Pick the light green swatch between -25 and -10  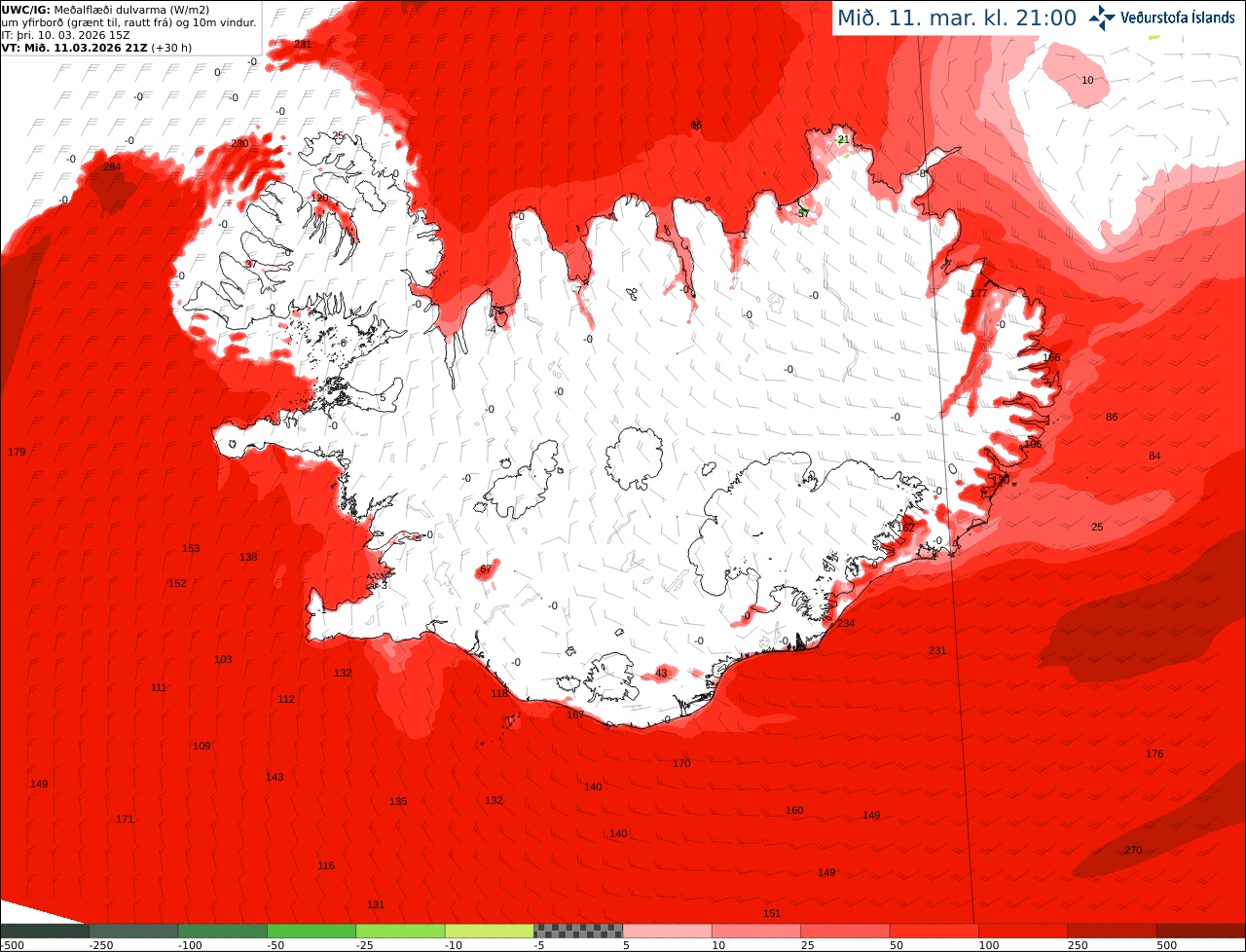[x=400, y=931]
